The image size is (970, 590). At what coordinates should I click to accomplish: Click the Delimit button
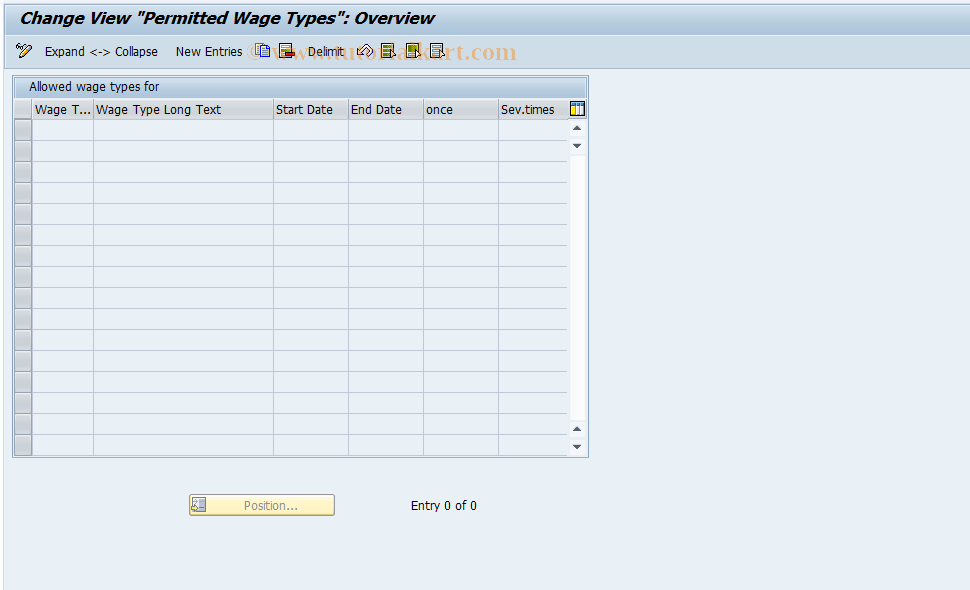point(325,52)
